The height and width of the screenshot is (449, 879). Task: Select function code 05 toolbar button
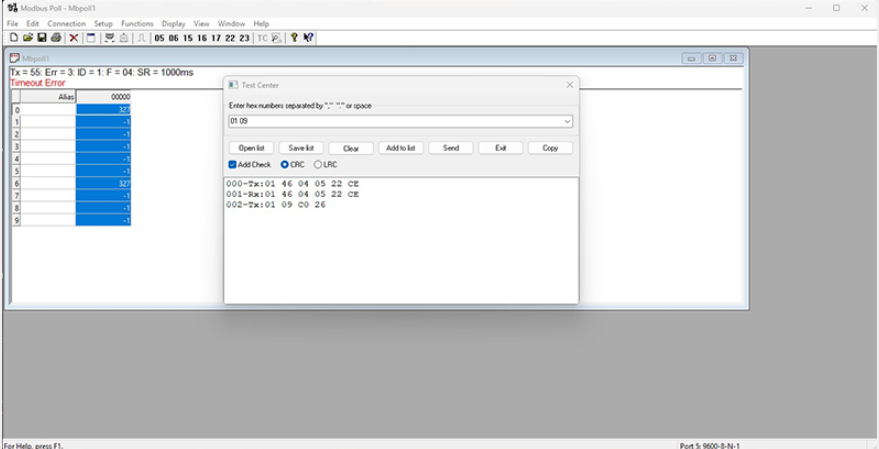click(x=159, y=38)
